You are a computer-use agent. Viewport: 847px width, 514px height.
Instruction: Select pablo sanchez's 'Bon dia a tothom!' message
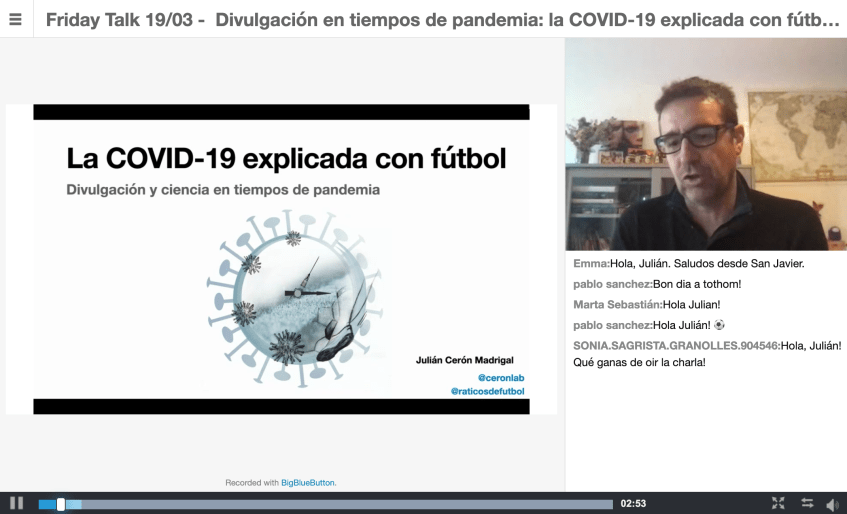point(657,284)
